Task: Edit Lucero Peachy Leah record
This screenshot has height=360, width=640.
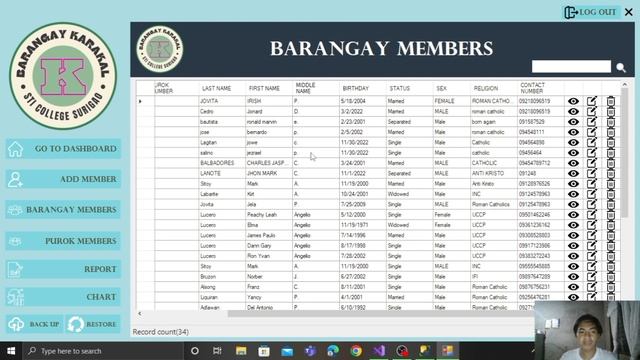Action: pos(592,215)
